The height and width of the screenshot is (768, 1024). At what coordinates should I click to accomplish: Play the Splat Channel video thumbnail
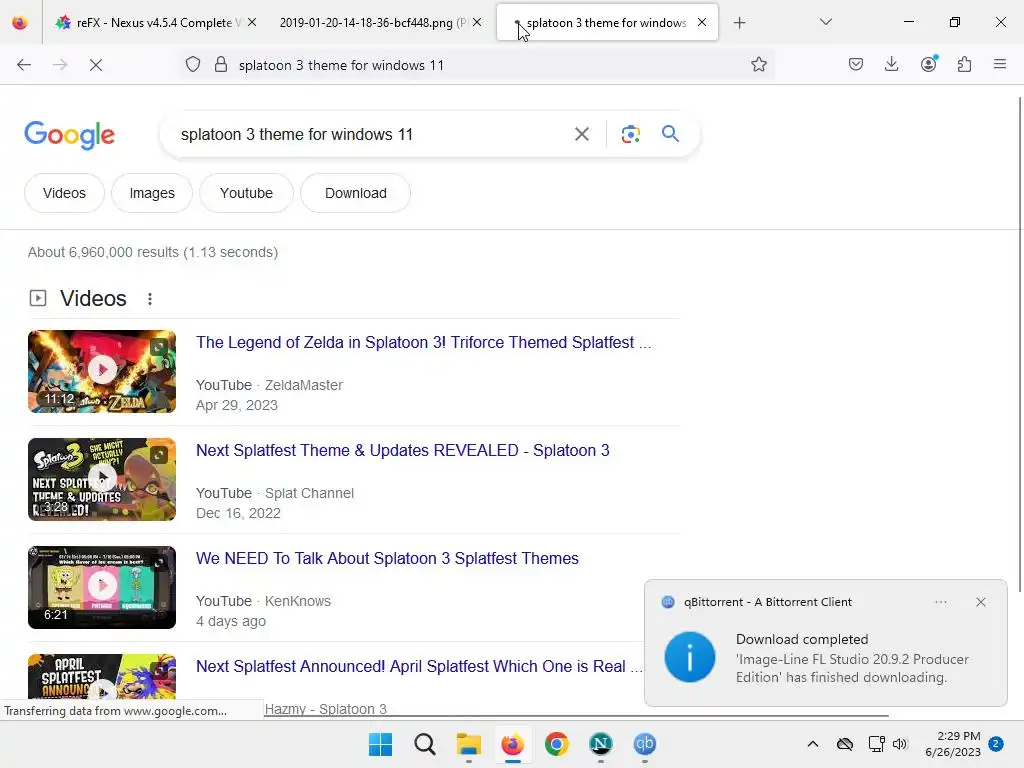tap(102, 479)
